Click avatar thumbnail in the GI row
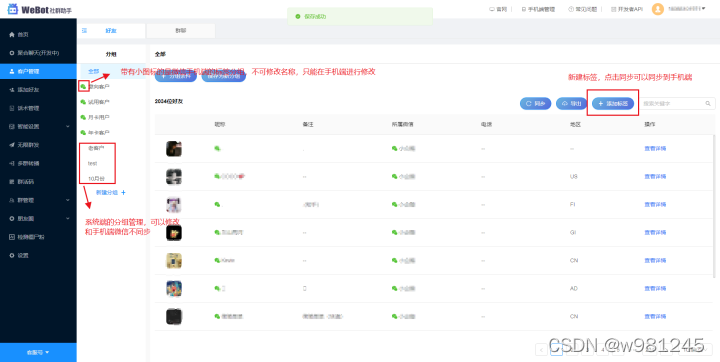This screenshot has height=362, width=720. tap(174, 232)
